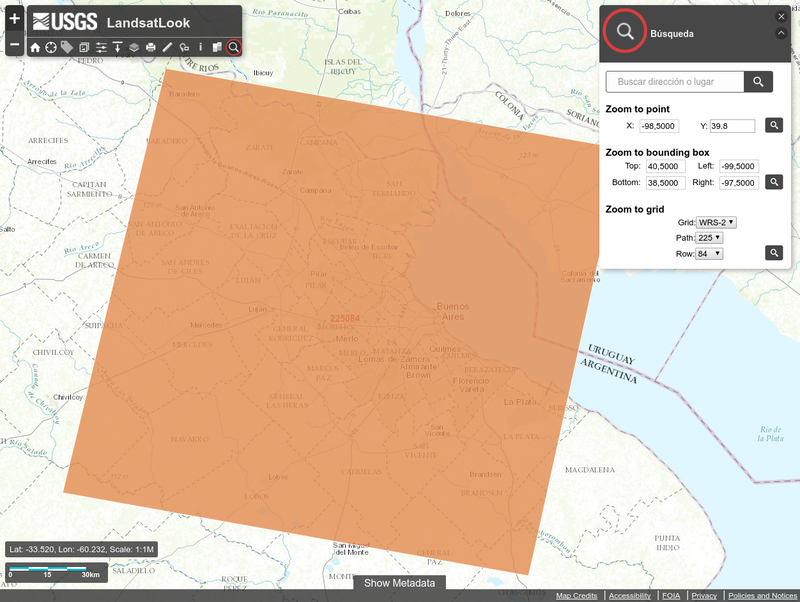Zoom in with the plus button
The width and height of the screenshot is (800, 602).
pyautogui.click(x=14, y=19)
